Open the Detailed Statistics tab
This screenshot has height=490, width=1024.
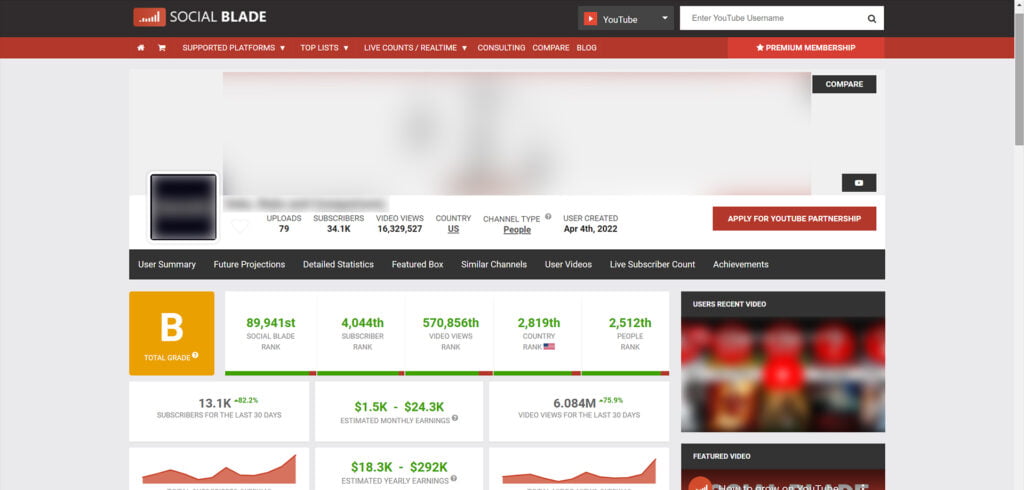click(x=338, y=264)
